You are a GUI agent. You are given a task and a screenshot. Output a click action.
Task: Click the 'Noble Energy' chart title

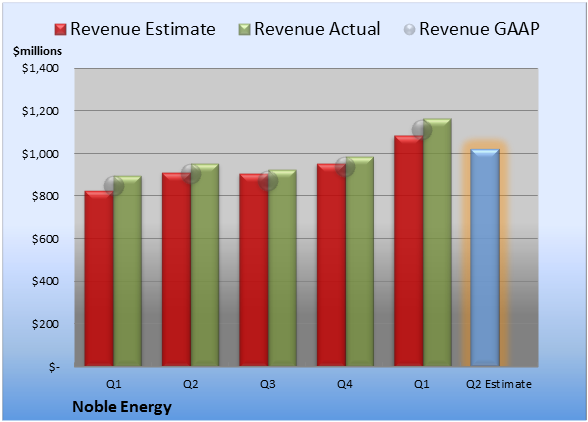[x=122, y=407]
